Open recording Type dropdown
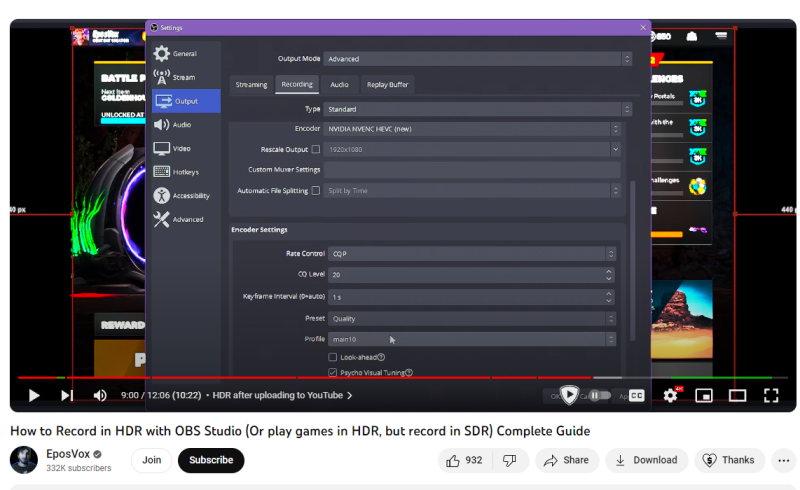Viewport: 800px width, 490px height. [x=478, y=109]
